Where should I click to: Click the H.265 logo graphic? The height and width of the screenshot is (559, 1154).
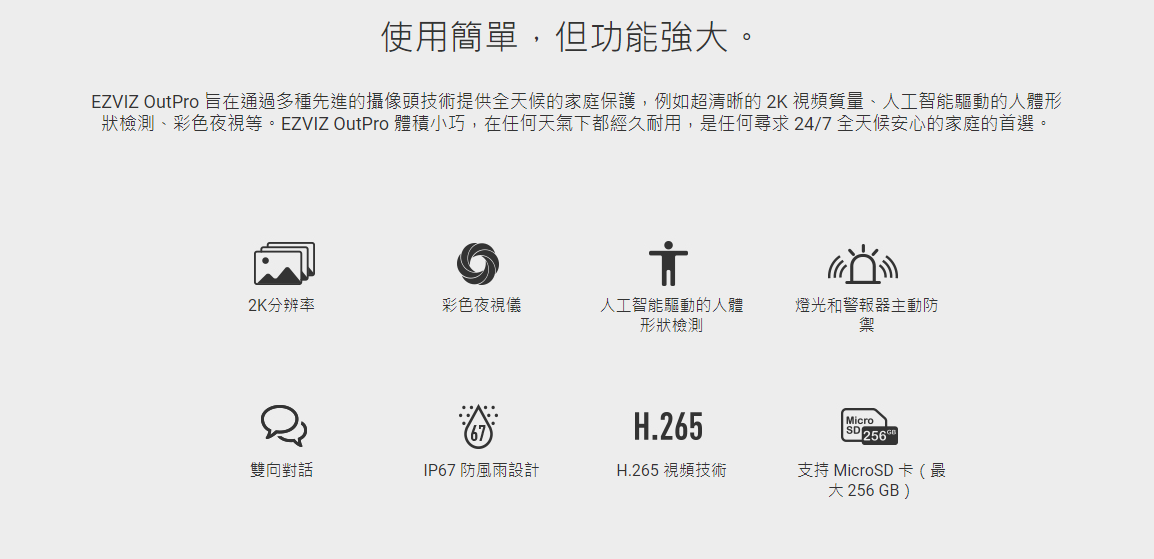668,427
